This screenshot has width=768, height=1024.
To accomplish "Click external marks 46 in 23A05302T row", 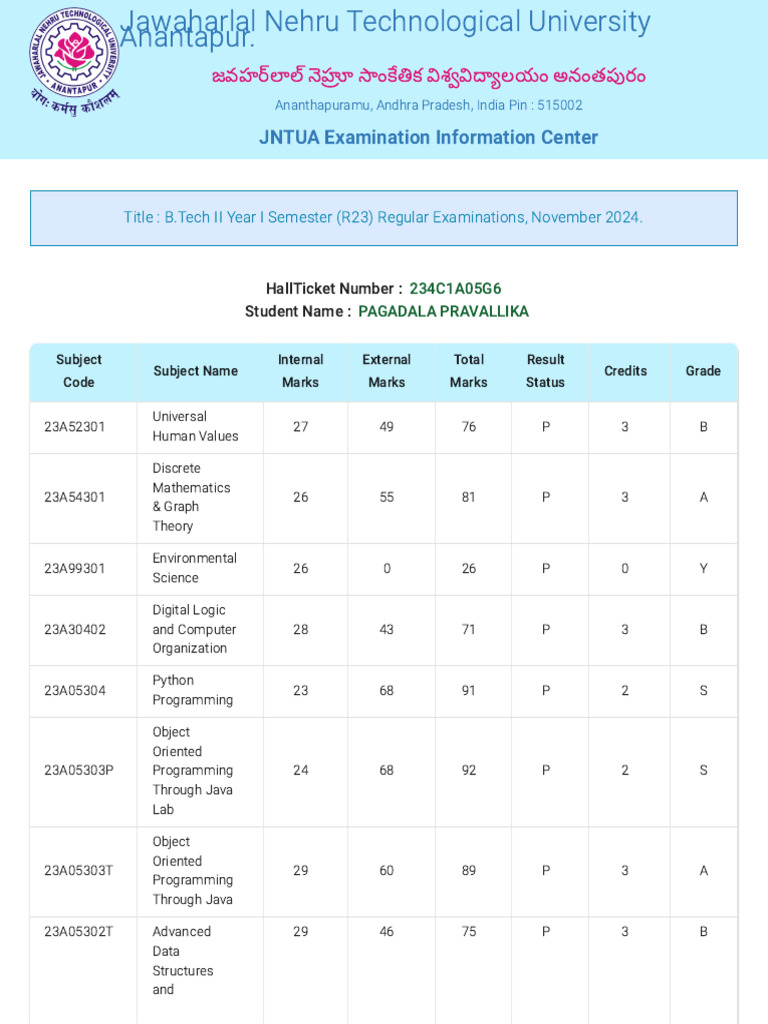I will point(387,932).
